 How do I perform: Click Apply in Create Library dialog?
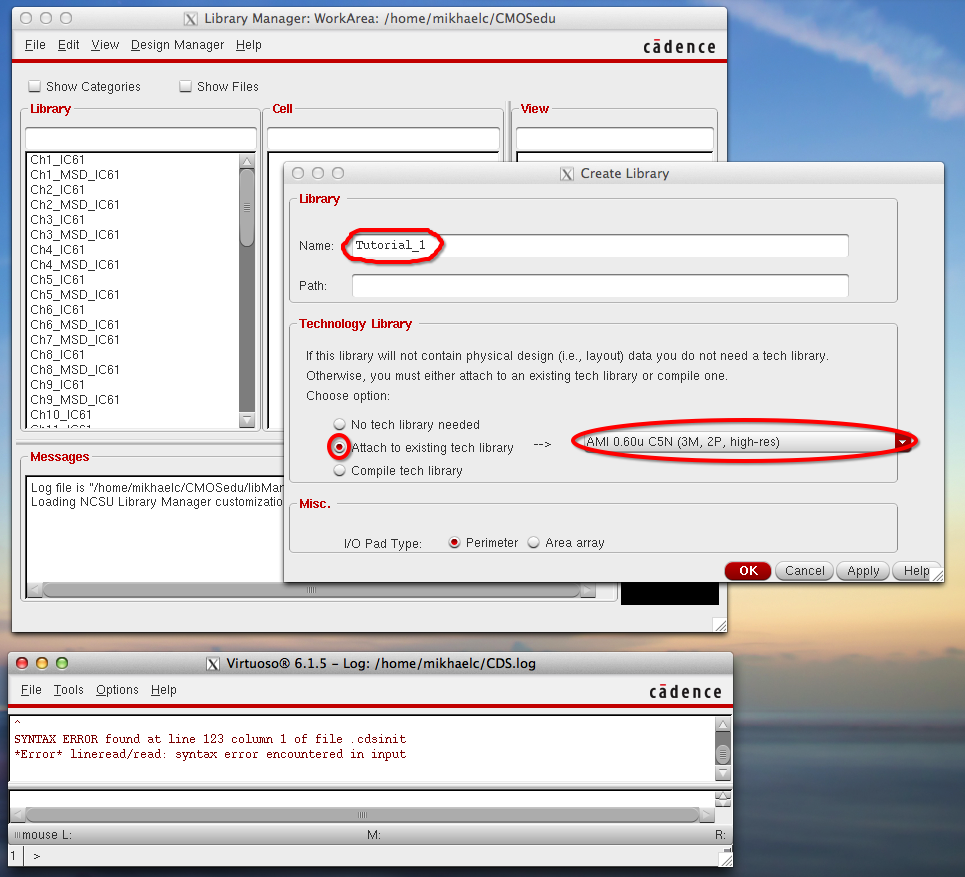click(x=863, y=571)
